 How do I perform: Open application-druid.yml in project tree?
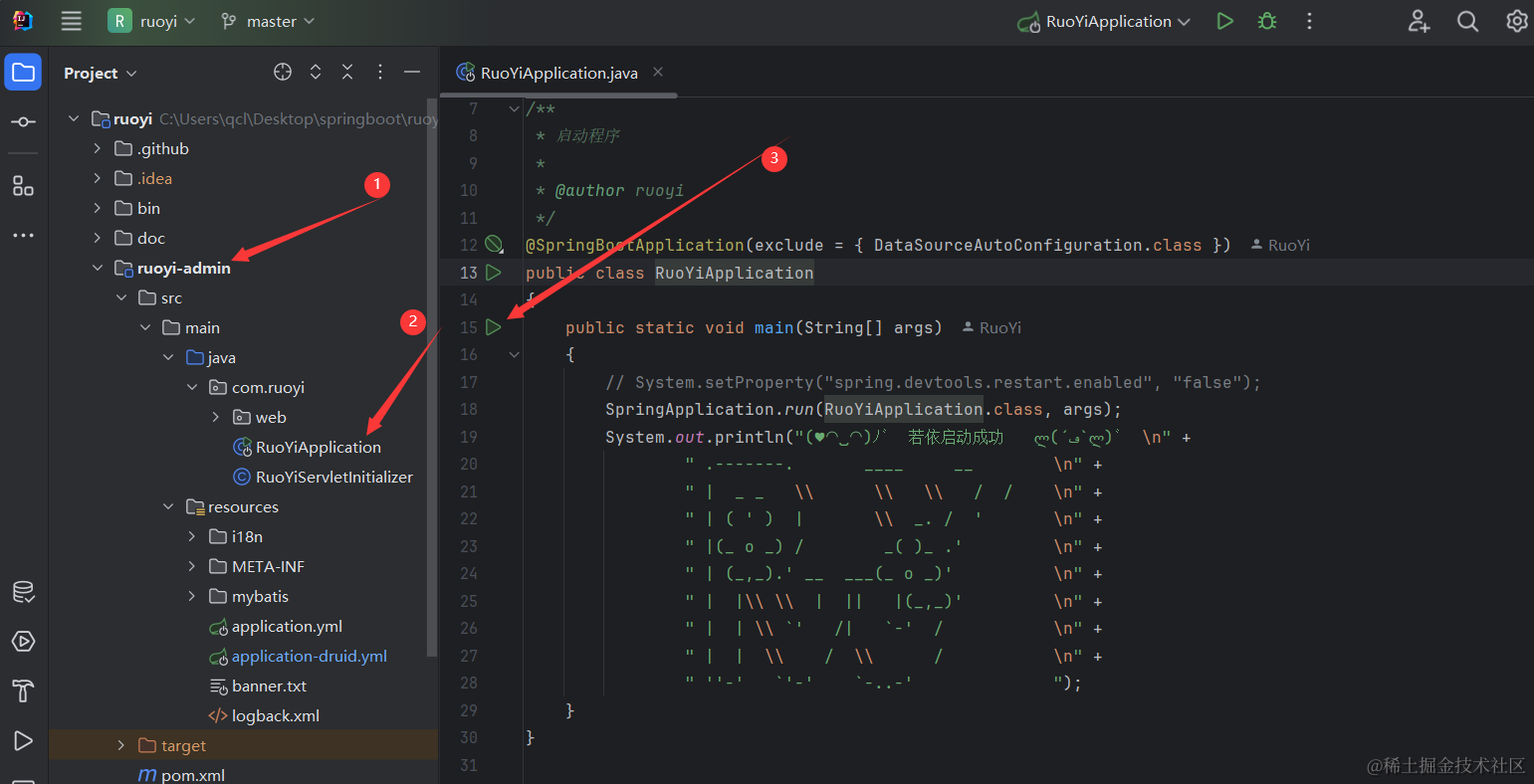coord(309,656)
